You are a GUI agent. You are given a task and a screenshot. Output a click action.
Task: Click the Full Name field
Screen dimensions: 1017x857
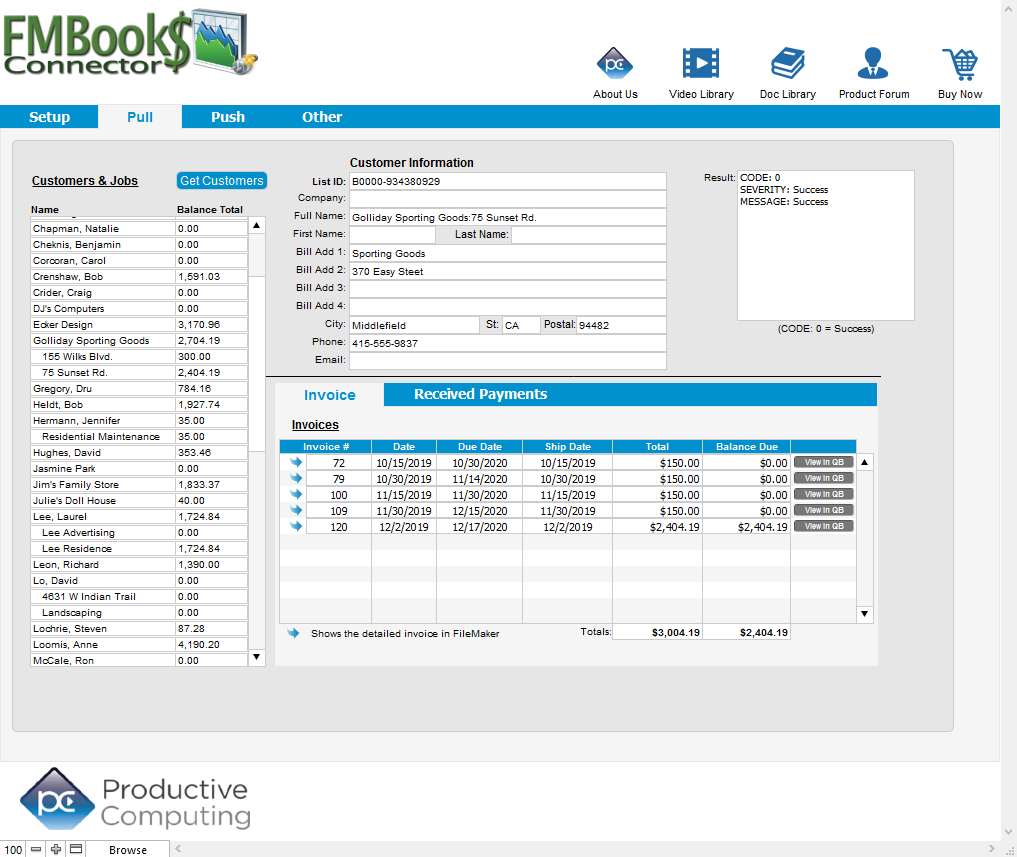pos(508,217)
